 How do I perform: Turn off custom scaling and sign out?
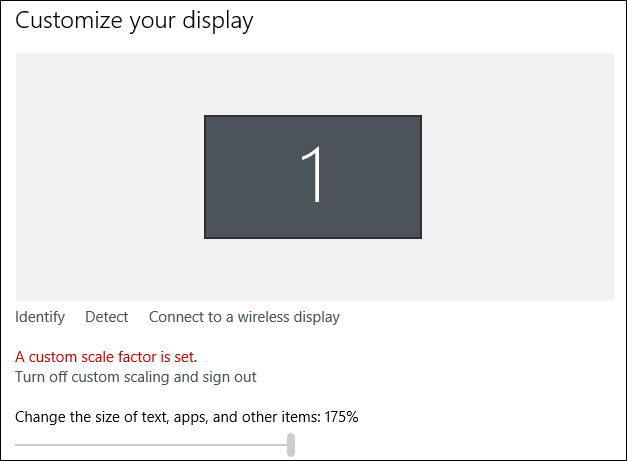135,377
